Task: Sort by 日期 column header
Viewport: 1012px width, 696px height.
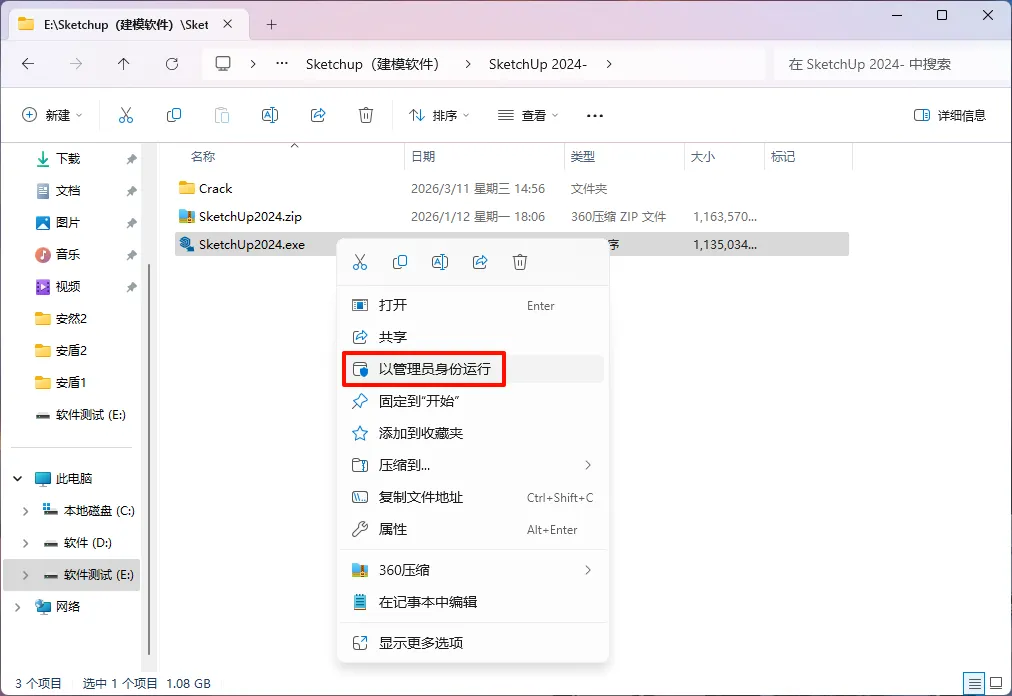Action: click(484, 156)
